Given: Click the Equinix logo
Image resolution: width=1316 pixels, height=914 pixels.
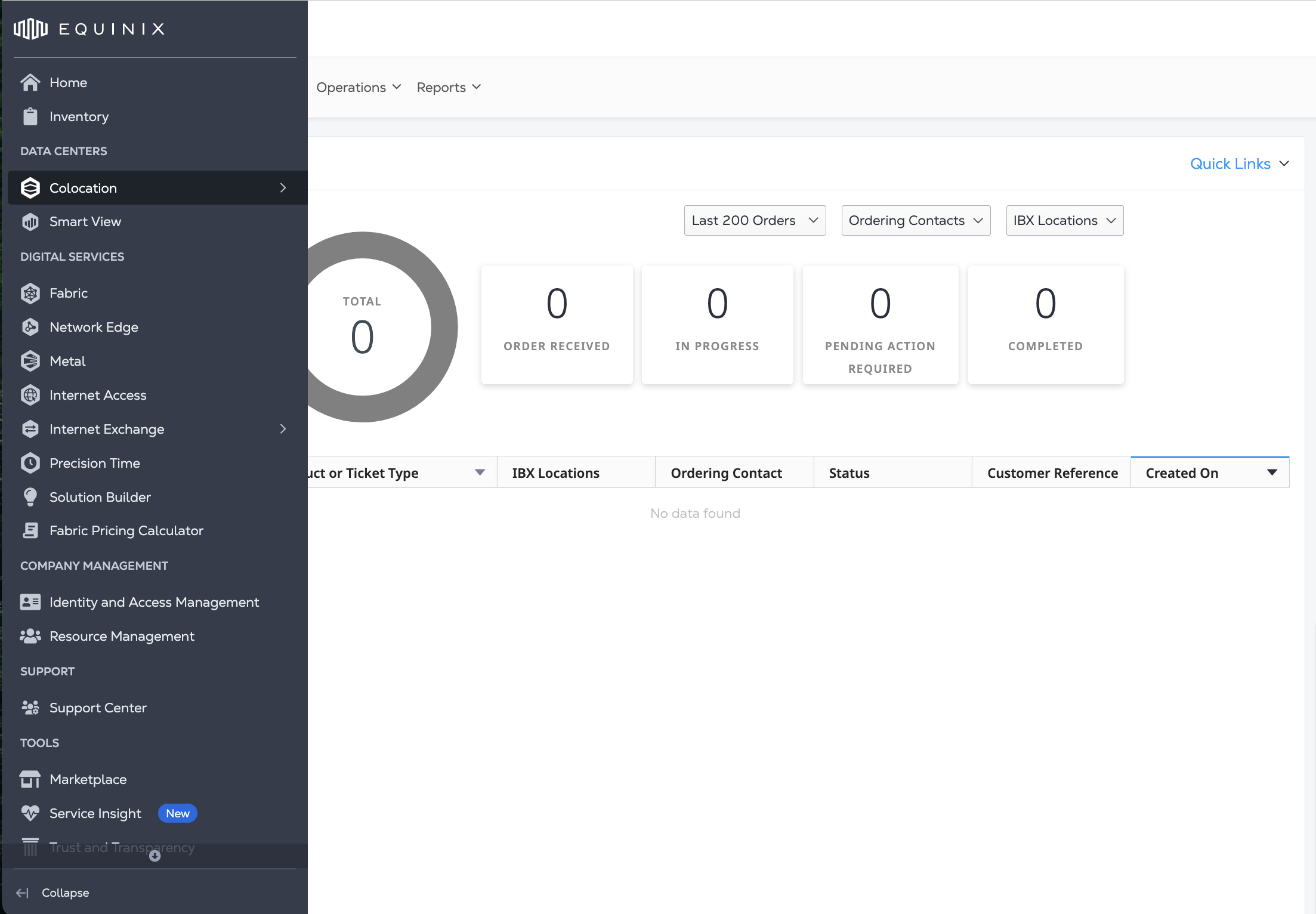Looking at the screenshot, I should 89,29.
